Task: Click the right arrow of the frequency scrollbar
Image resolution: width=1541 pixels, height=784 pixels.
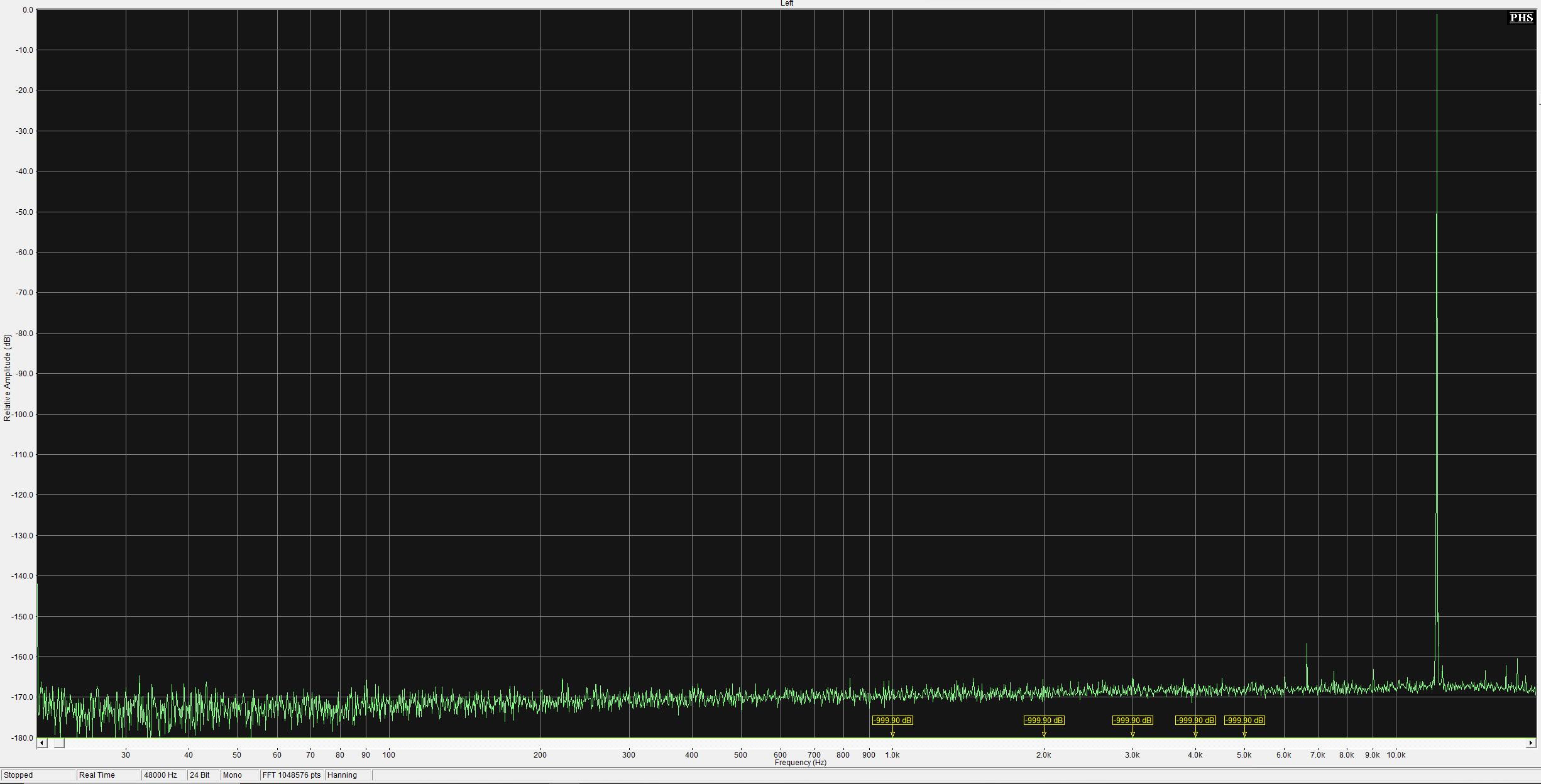Action: 1530,743
